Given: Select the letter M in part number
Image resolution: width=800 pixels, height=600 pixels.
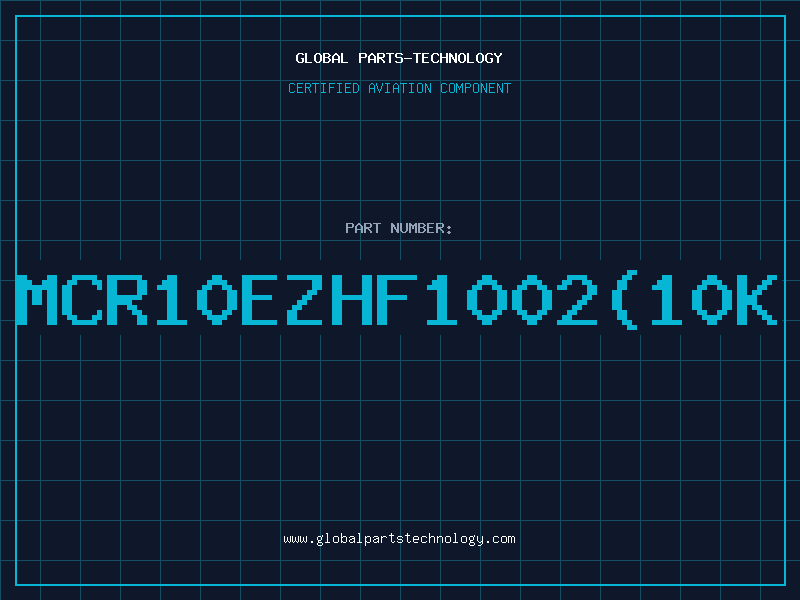Looking at the screenshot, I should point(37,300).
